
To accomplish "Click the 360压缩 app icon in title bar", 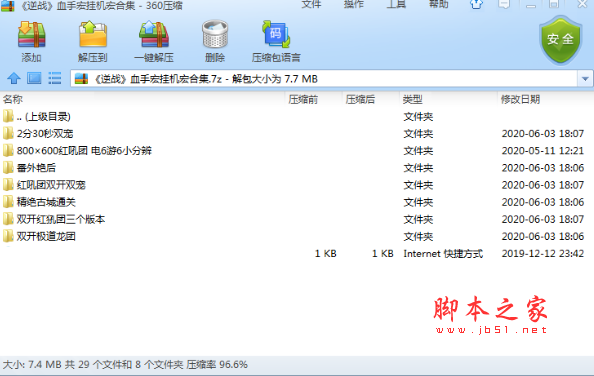I will pyautogui.click(x=8, y=5).
